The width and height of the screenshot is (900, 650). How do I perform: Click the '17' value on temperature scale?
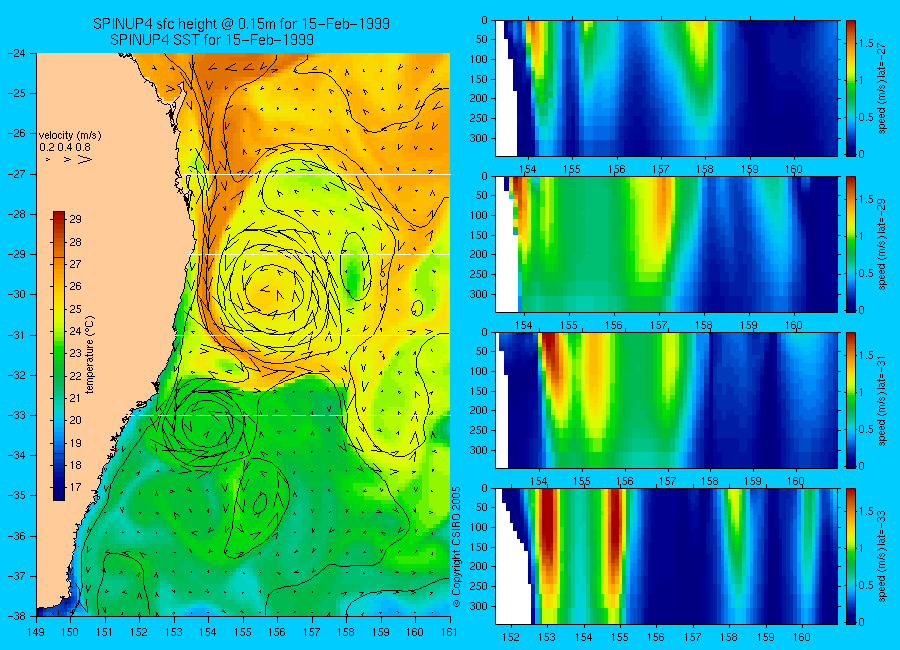[x=76, y=488]
